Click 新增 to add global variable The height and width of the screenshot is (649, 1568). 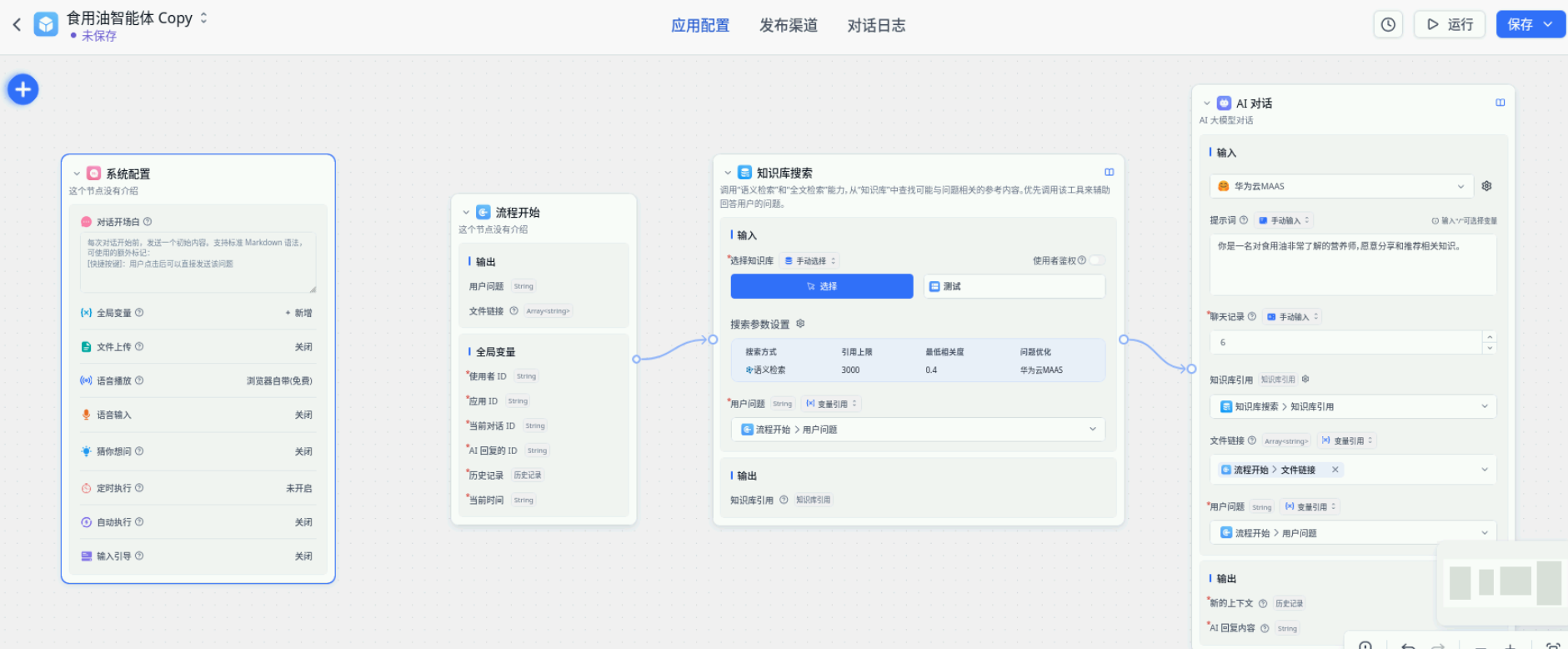[299, 313]
